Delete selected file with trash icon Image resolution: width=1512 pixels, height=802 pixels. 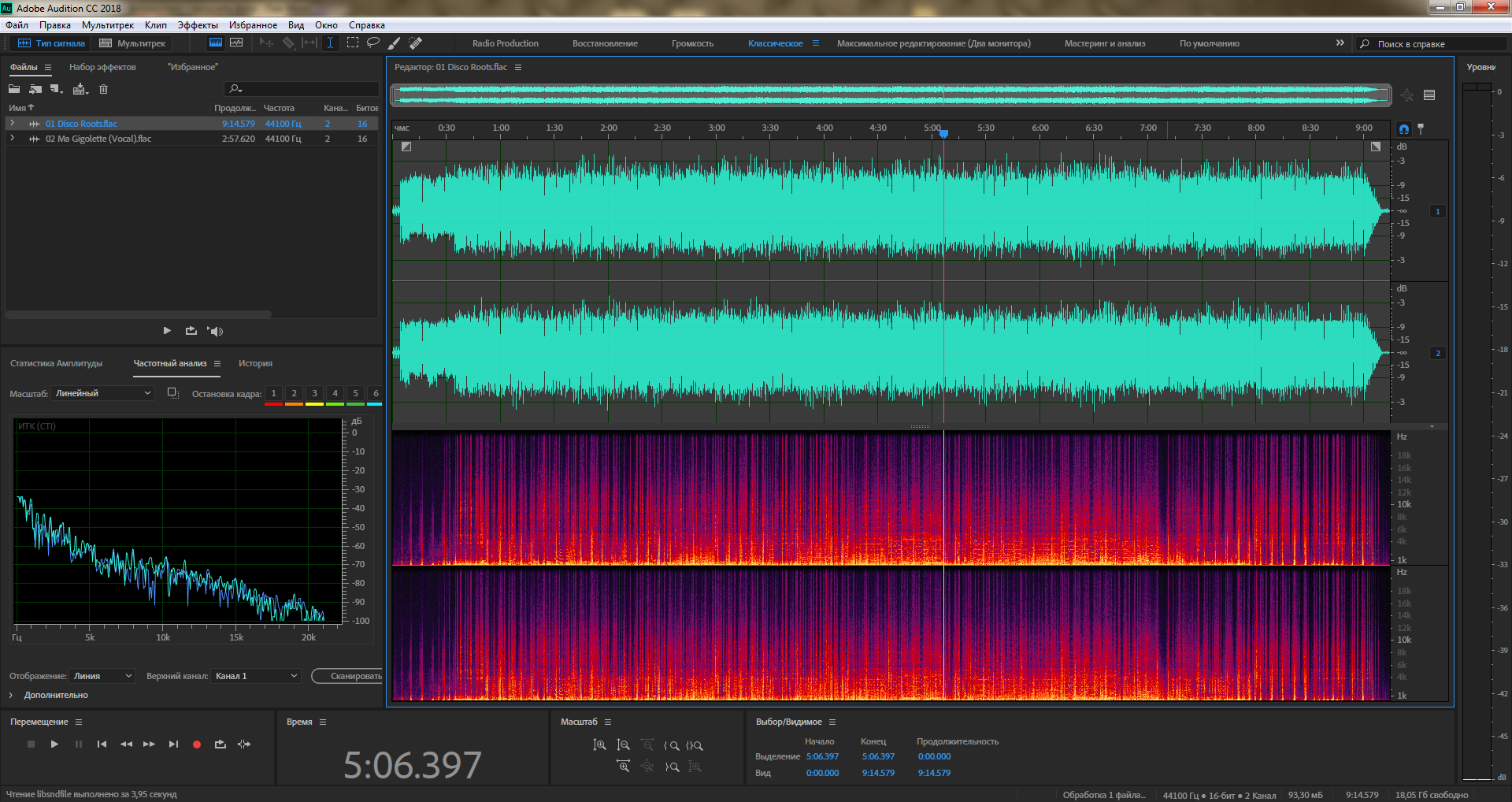tap(103, 89)
